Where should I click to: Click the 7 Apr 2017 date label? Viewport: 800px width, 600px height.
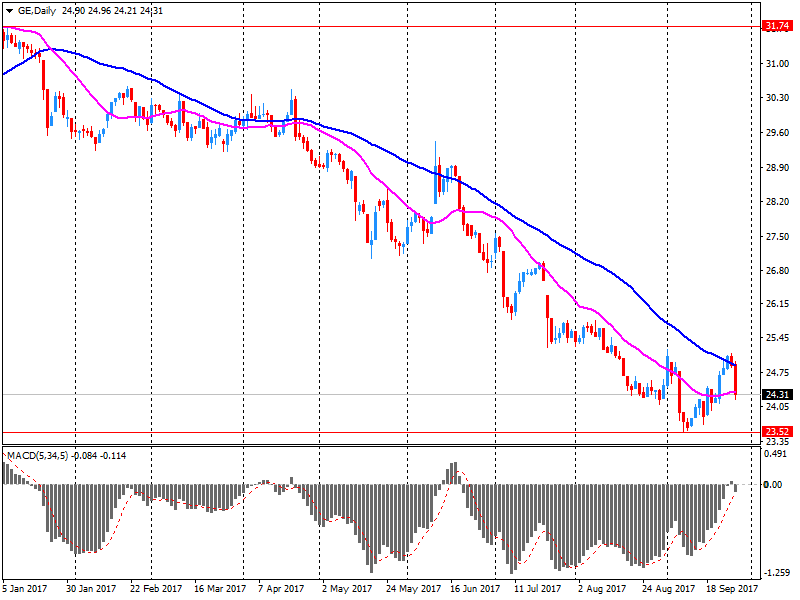(x=281, y=589)
